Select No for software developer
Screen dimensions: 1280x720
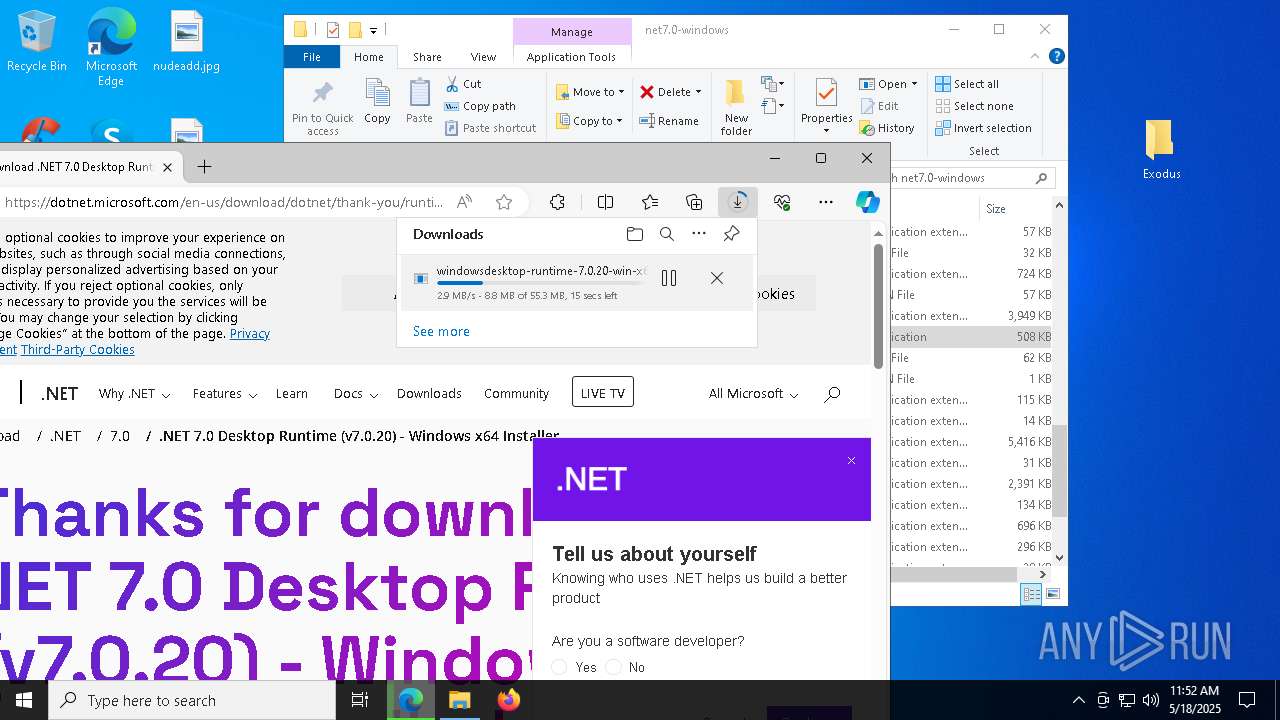[613, 667]
